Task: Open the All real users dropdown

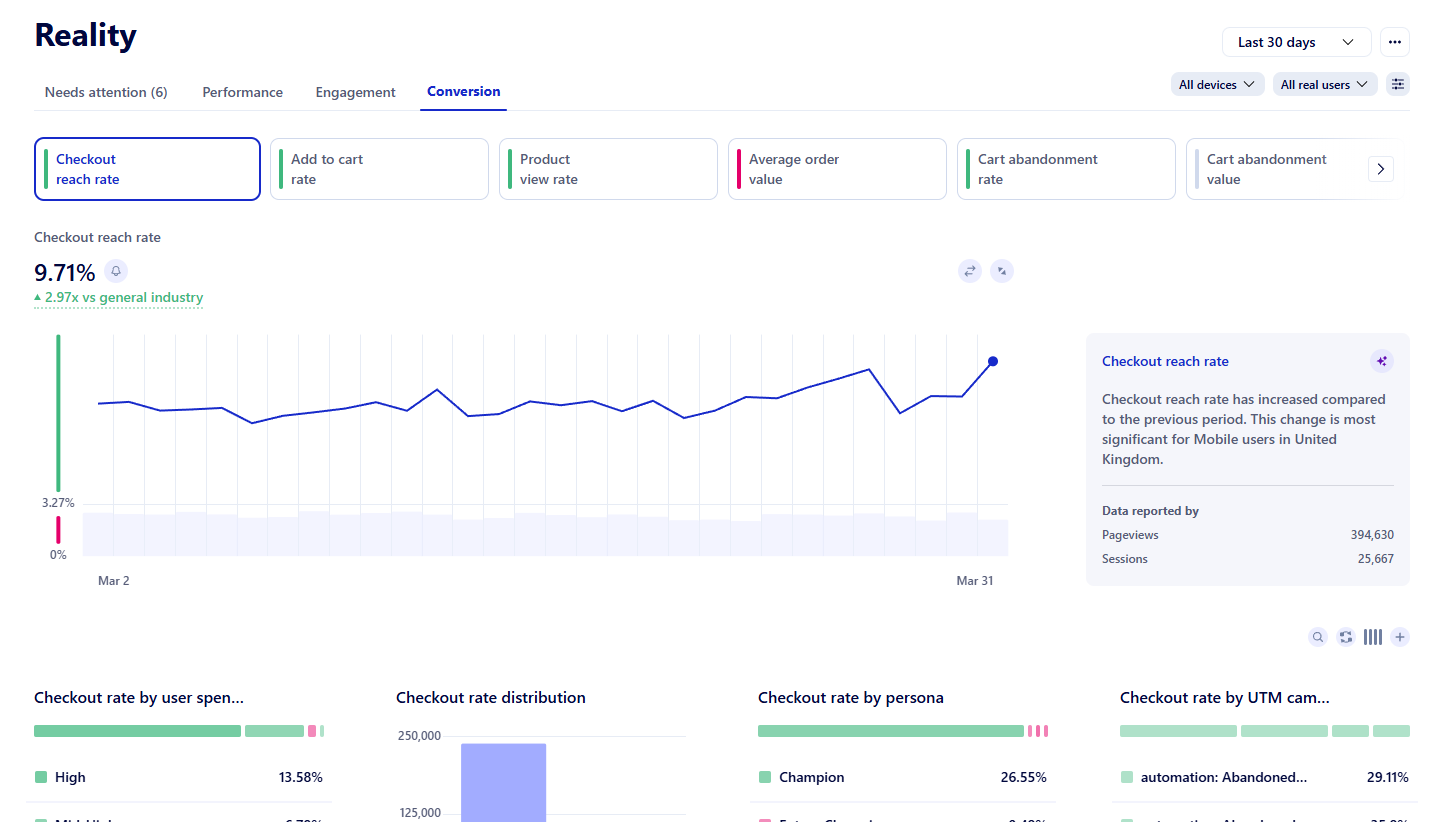Action: 1324,84
